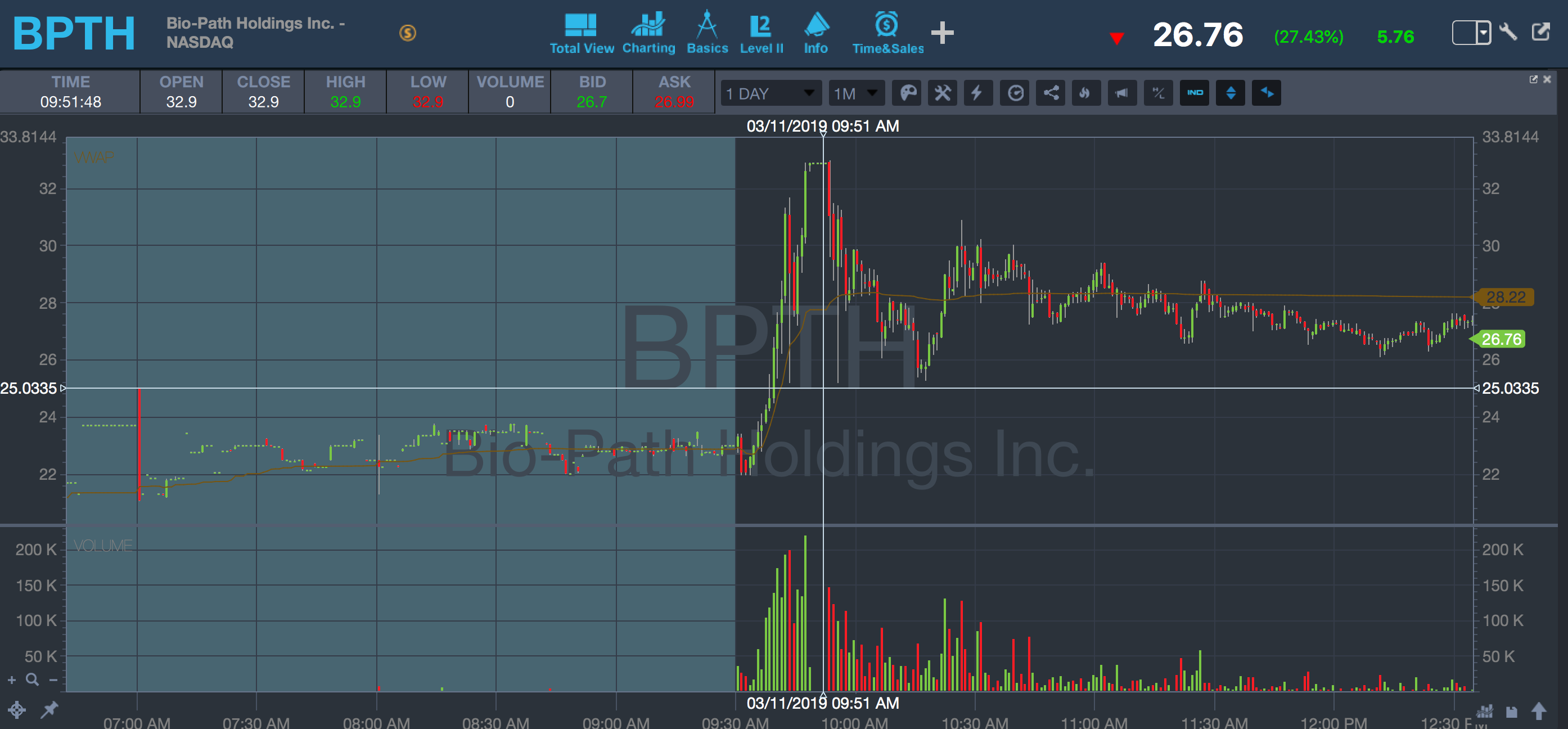The height and width of the screenshot is (729, 1568).
Task: Click the vertical expand-collapse arrows button
Action: (x=1230, y=93)
